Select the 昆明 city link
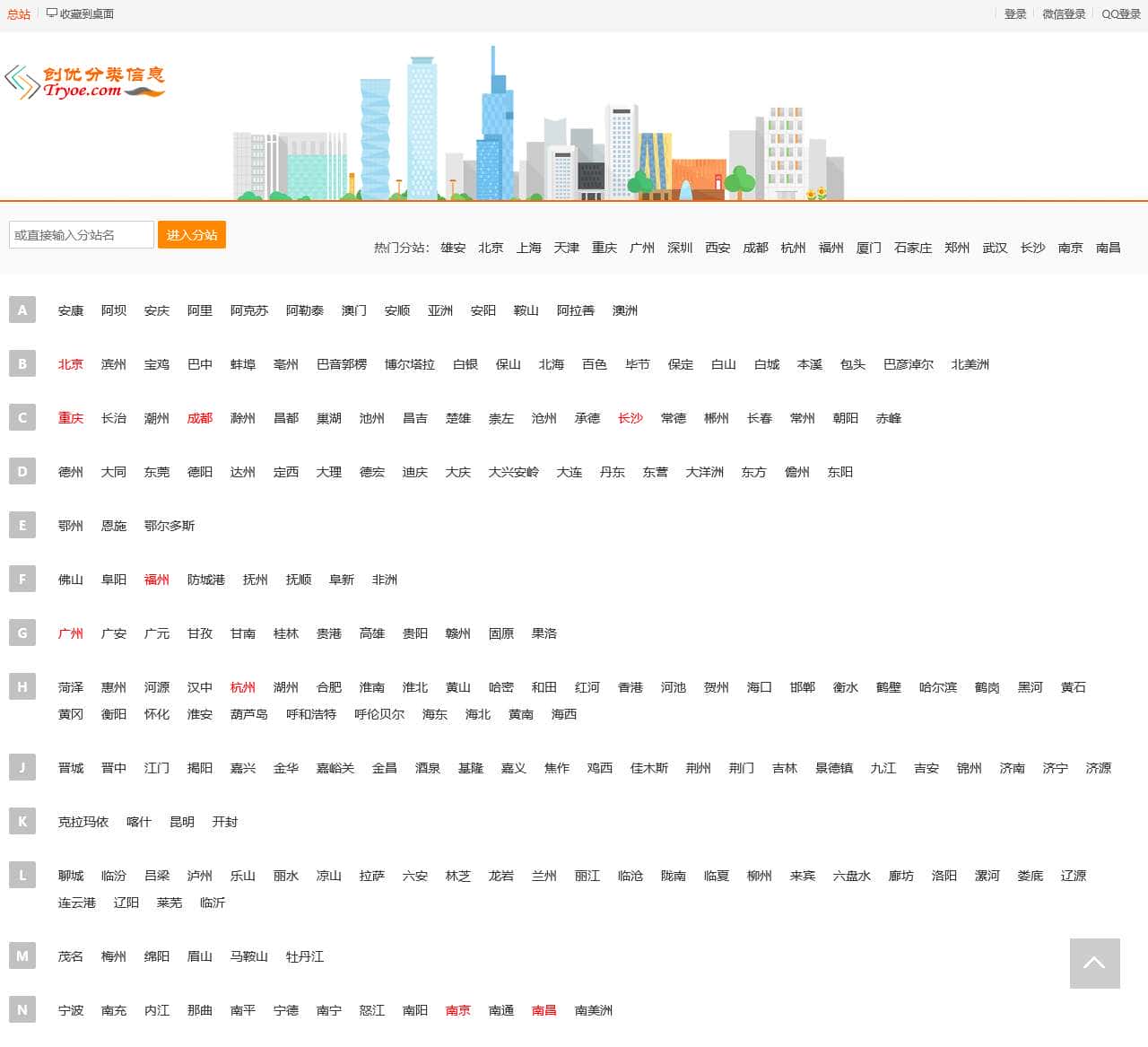This screenshot has width=1148, height=1047. click(182, 822)
